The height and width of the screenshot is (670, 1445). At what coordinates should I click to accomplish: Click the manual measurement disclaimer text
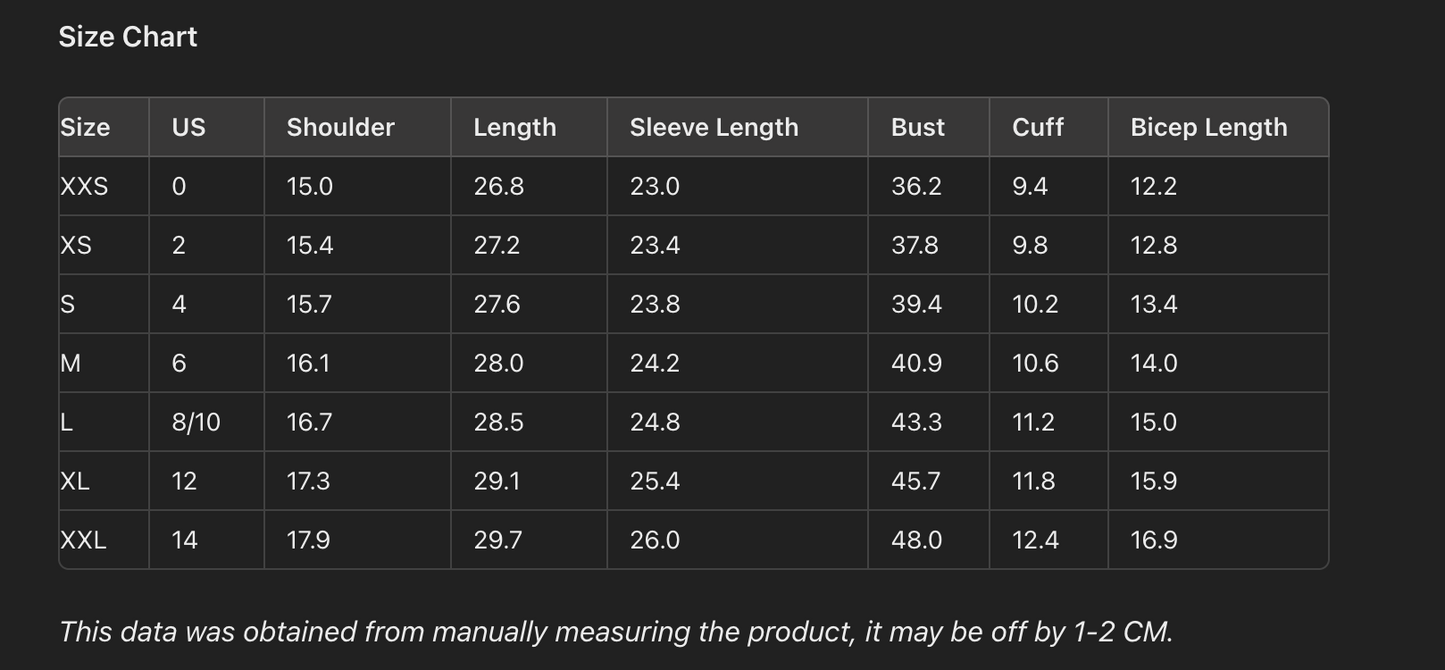615,632
